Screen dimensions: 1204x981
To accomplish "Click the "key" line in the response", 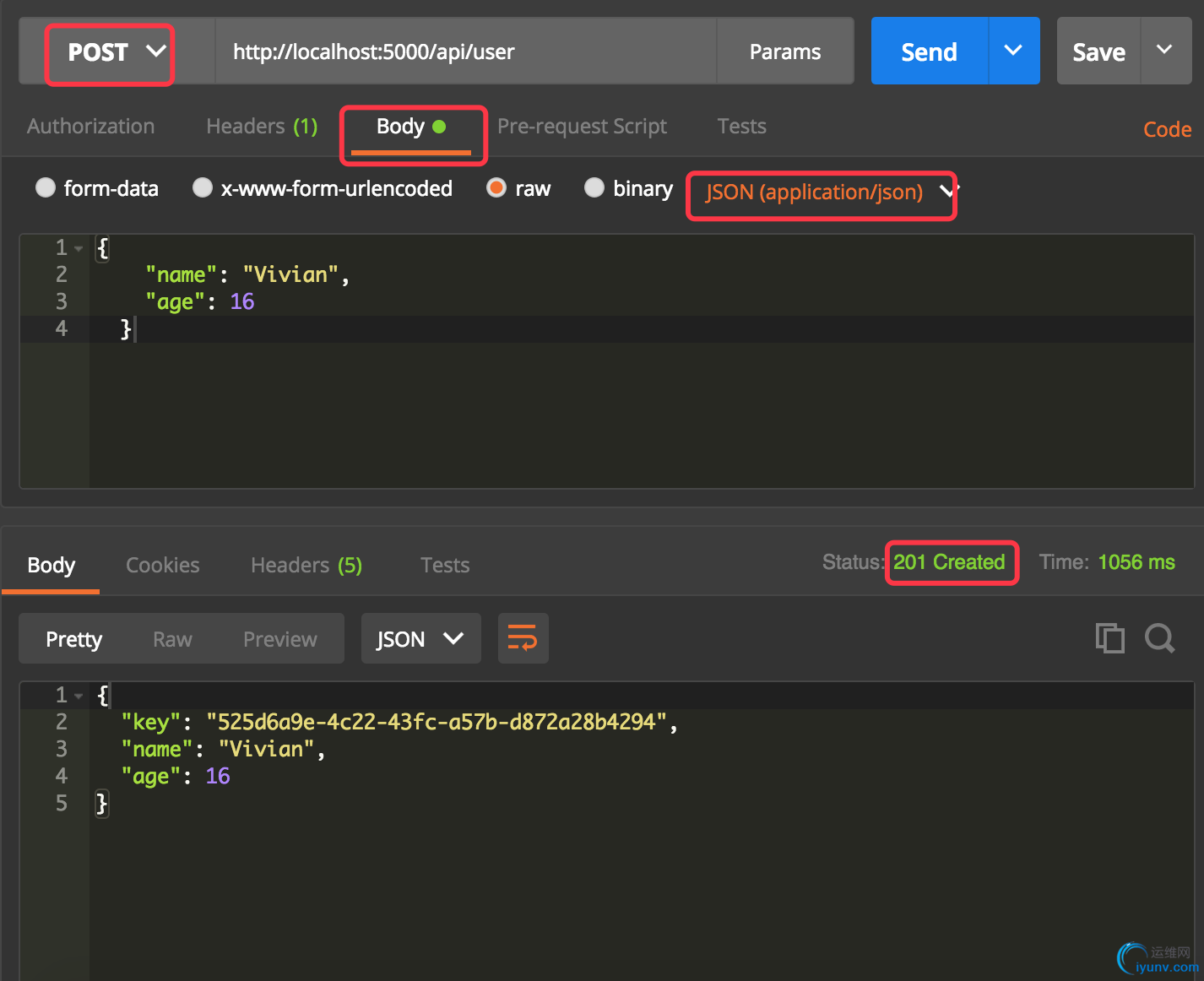I will tap(399, 722).
